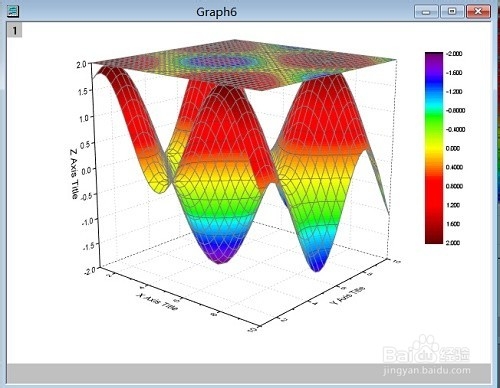Click the Z axis tick label -2.0

pos(91,271)
